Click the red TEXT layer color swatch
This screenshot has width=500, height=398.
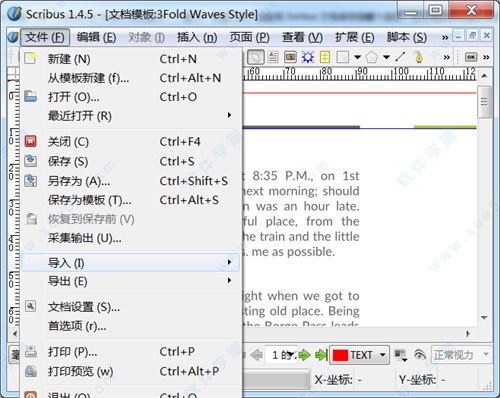point(340,355)
